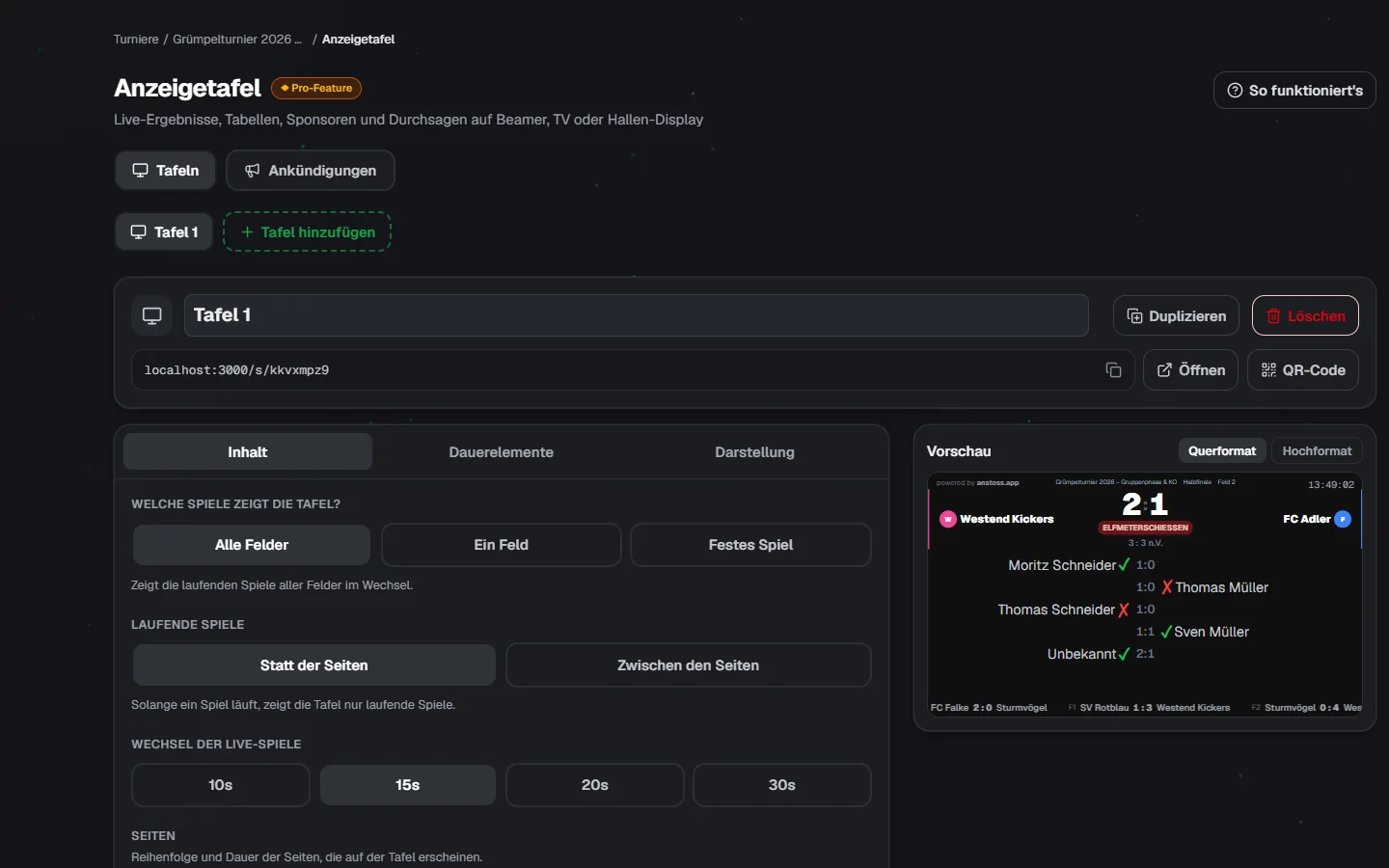Set live game switch to 20s

point(595,785)
